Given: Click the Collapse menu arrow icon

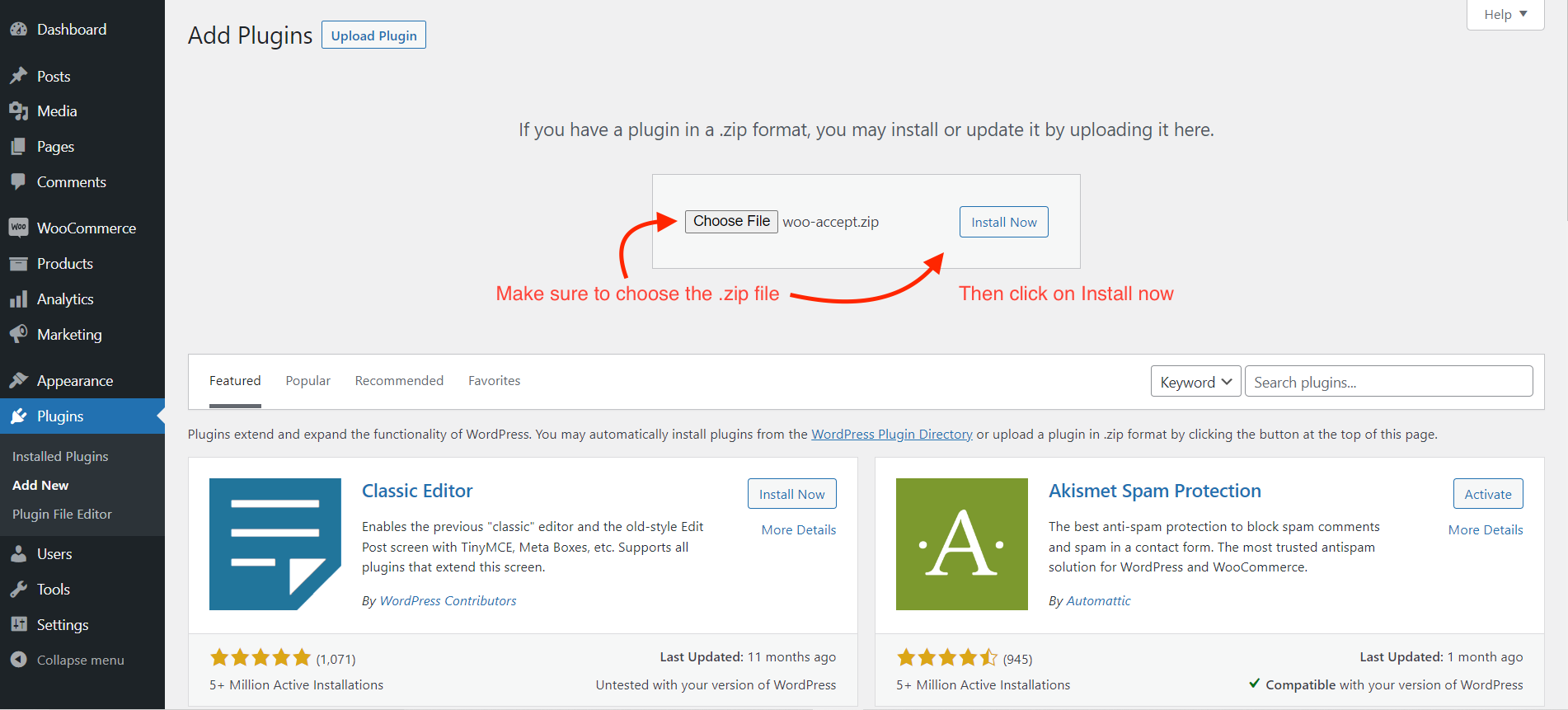Looking at the screenshot, I should click(18, 660).
